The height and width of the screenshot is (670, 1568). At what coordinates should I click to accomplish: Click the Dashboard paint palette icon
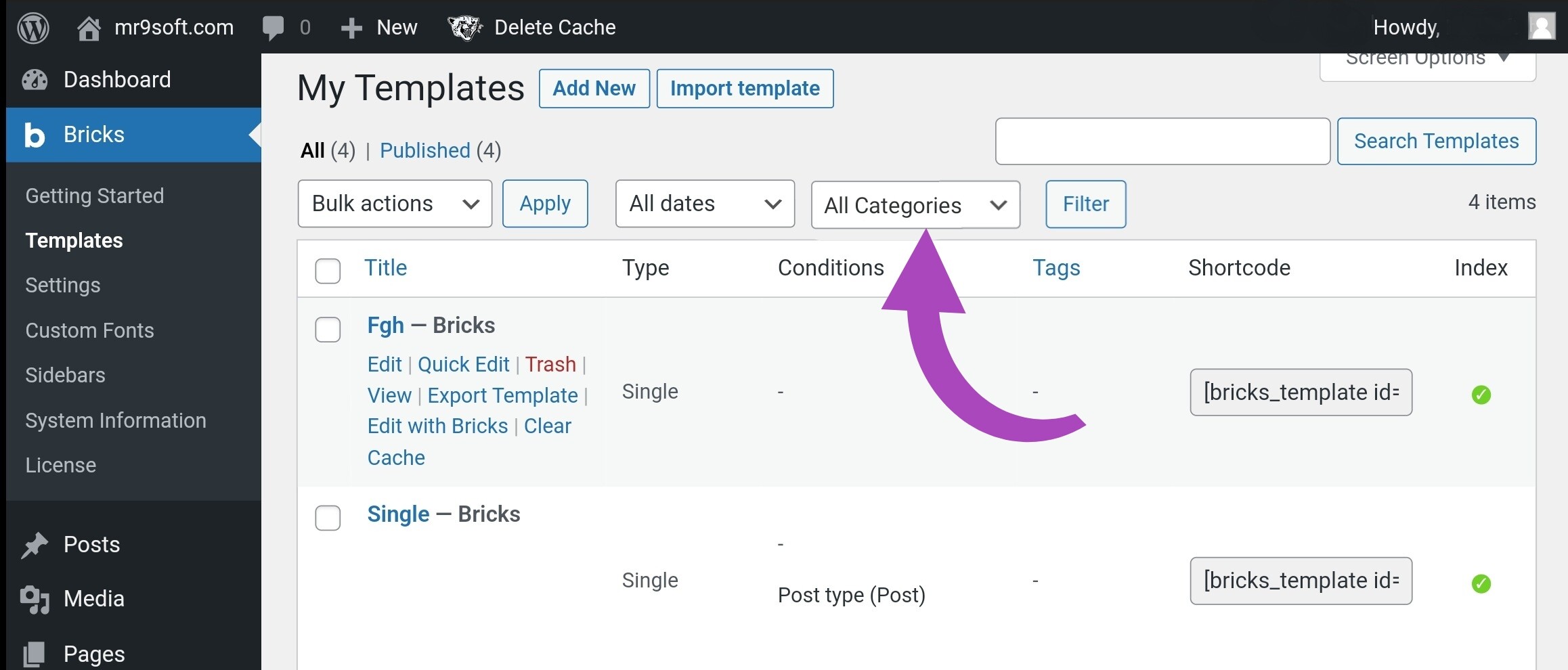coord(35,79)
